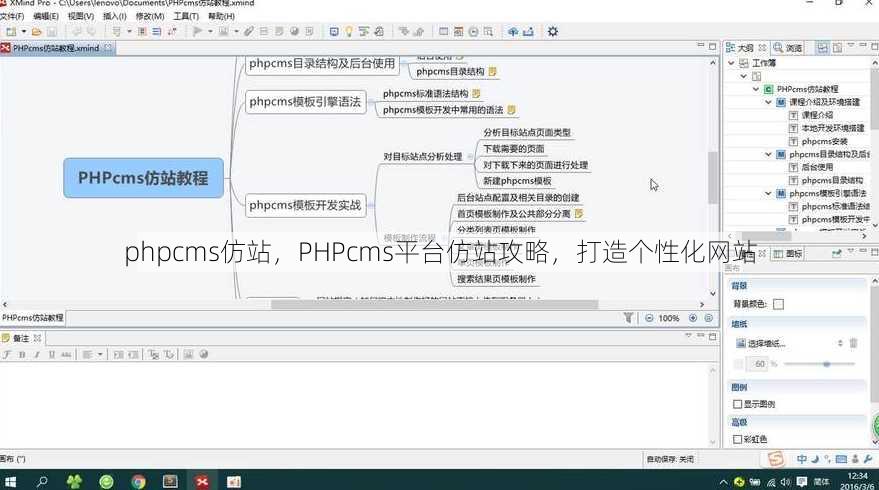Open the 插入(I) menu

coord(114,16)
